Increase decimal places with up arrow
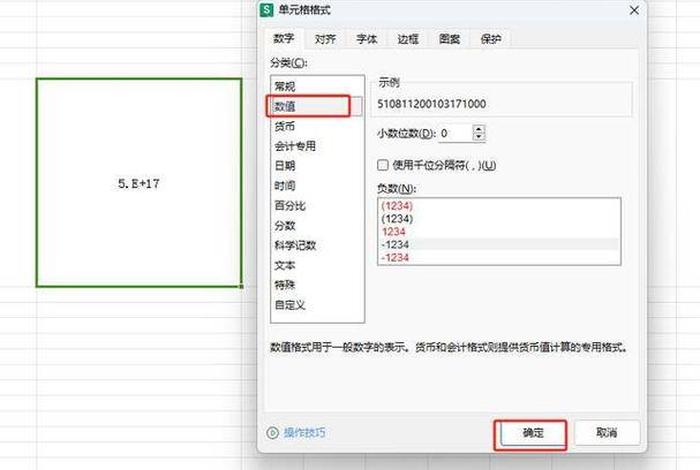Image resolution: width=700 pixels, height=470 pixels. click(479, 129)
